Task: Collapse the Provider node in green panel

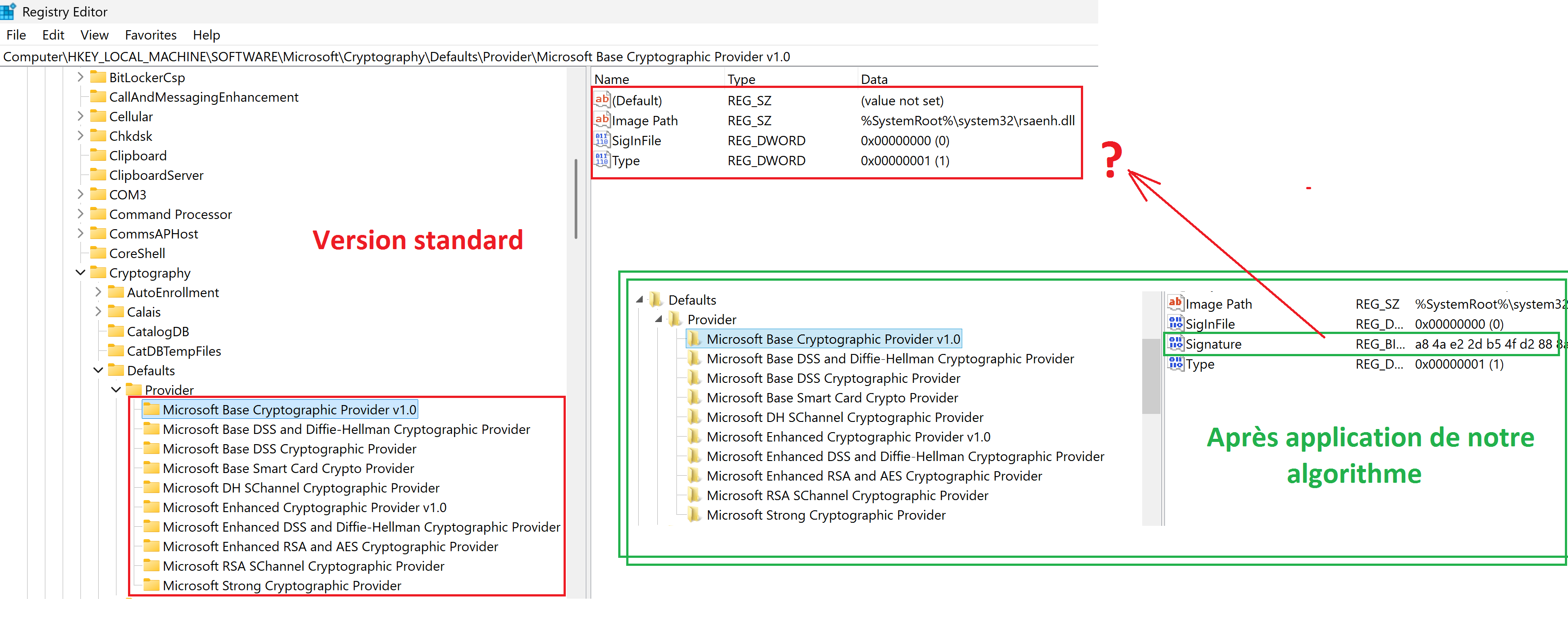Action: [659, 318]
